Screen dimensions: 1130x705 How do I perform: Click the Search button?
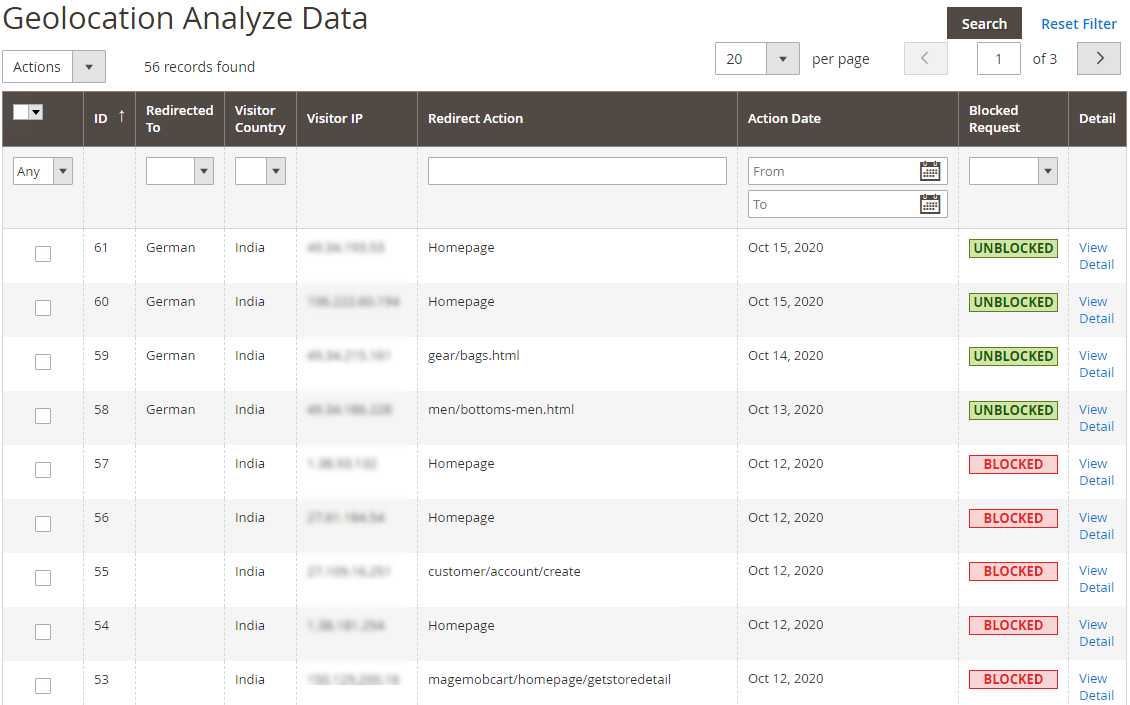984,24
